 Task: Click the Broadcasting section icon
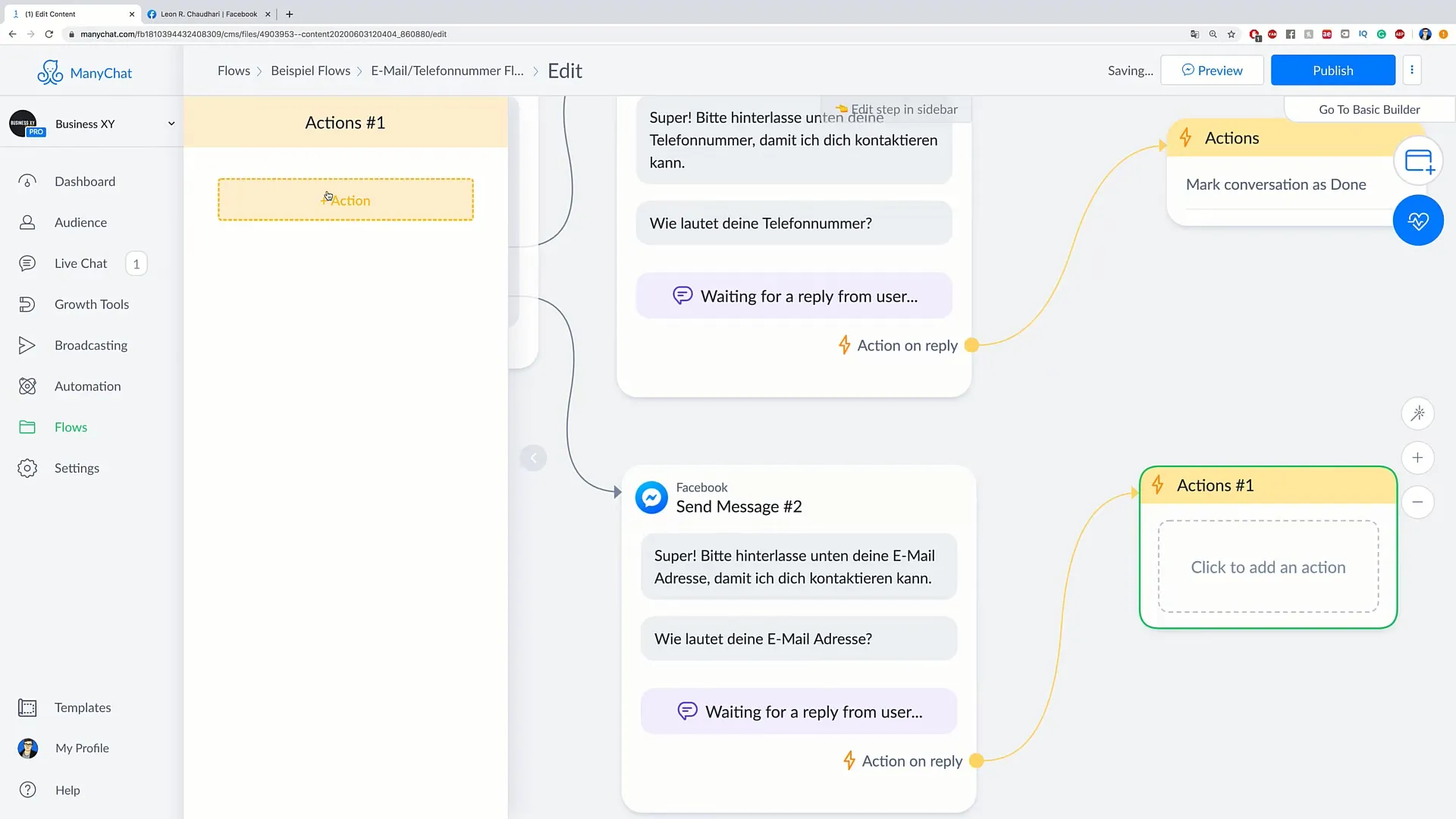pos(27,345)
